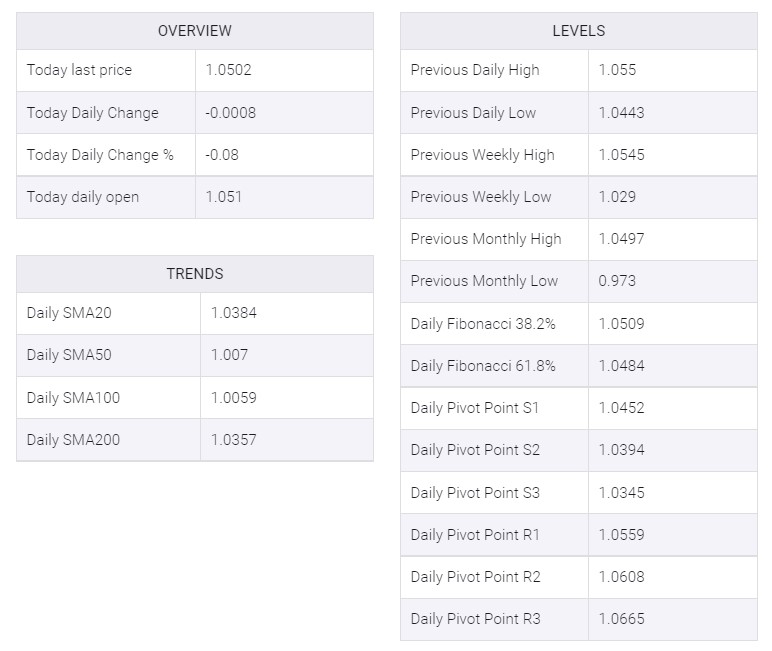The image size is (772, 651).
Task: Select the Previous Daily High value 1.055
Action: coord(617,70)
